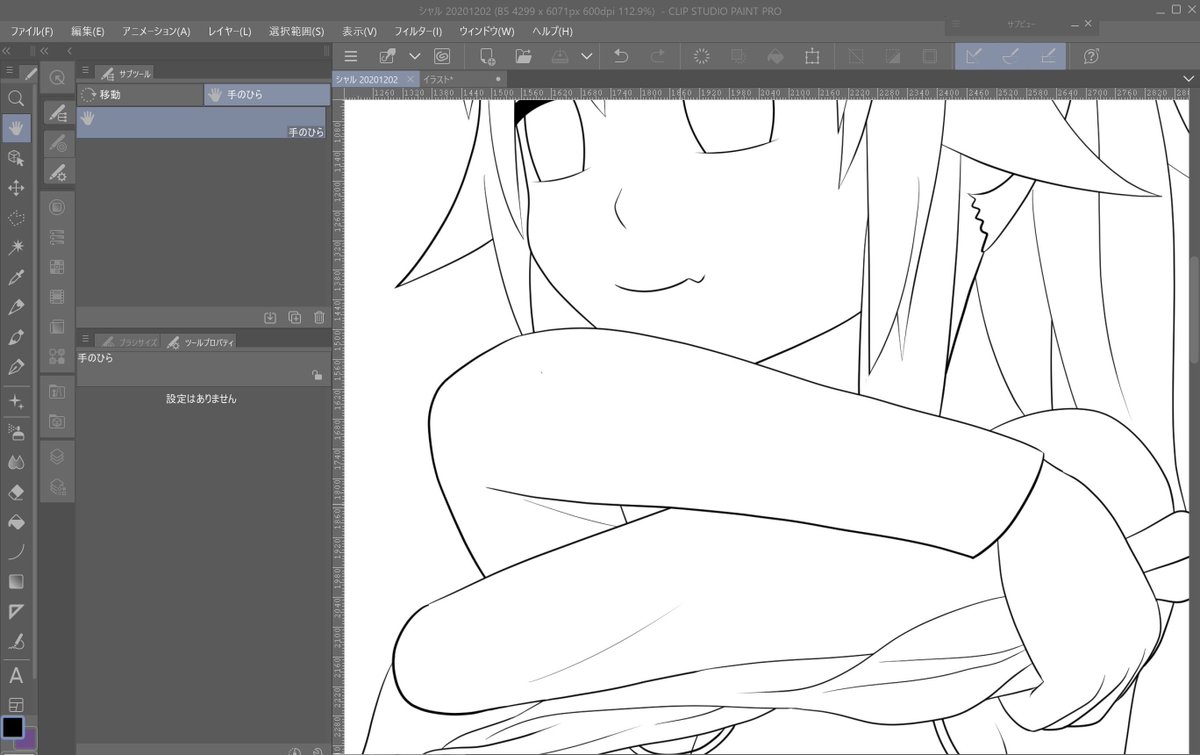This screenshot has height=755, width=1200.
Task: Switch to the ブラシサイズ palette tab
Action: 130,342
